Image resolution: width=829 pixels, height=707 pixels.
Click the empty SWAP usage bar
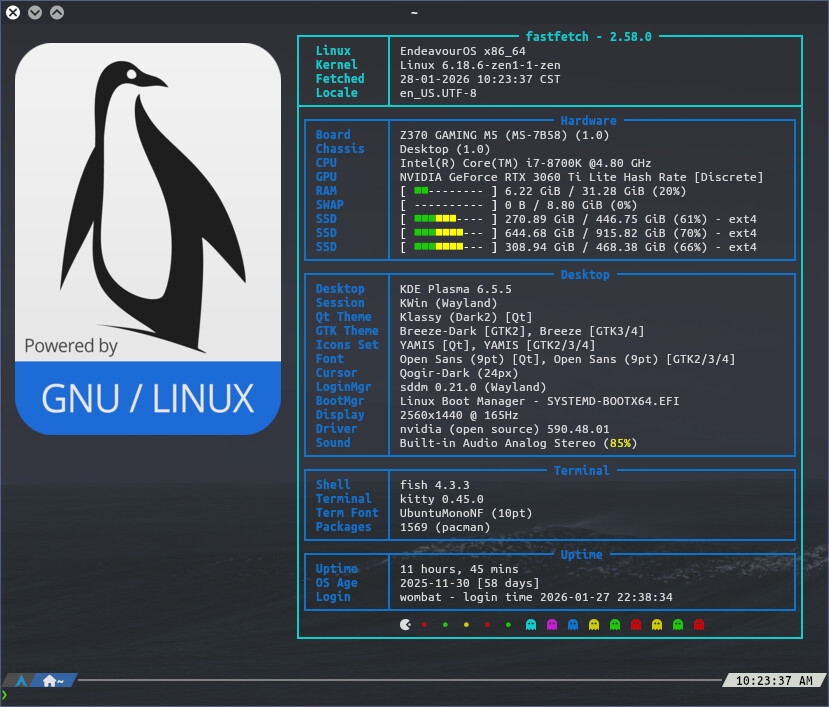[x=448, y=205]
